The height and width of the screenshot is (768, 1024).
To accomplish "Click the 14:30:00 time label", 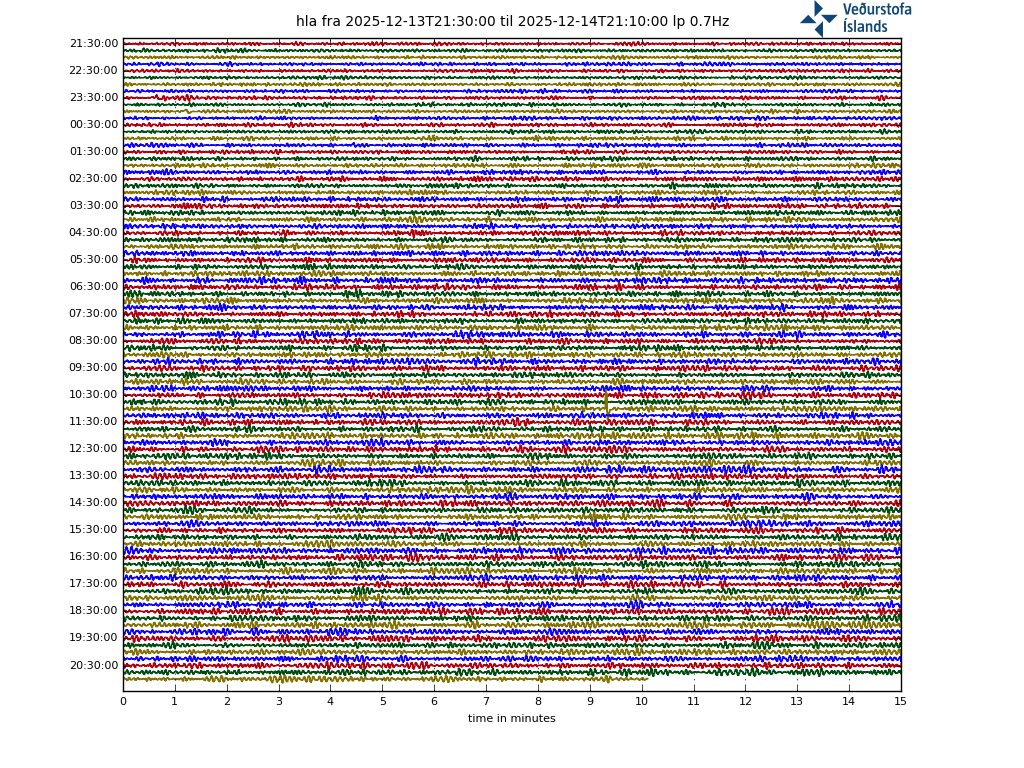I will 94,503.
